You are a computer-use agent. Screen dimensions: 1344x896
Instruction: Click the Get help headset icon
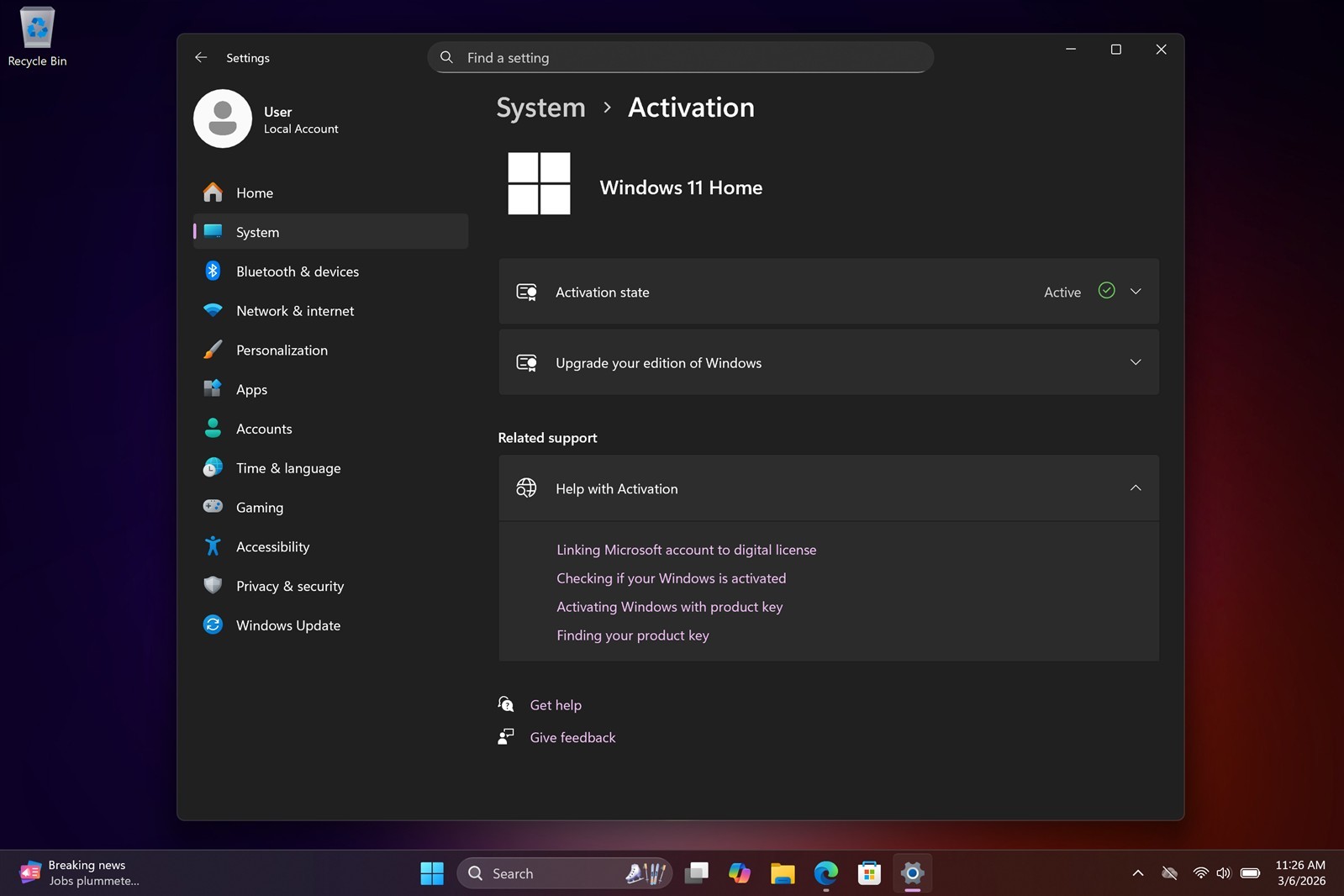506,704
